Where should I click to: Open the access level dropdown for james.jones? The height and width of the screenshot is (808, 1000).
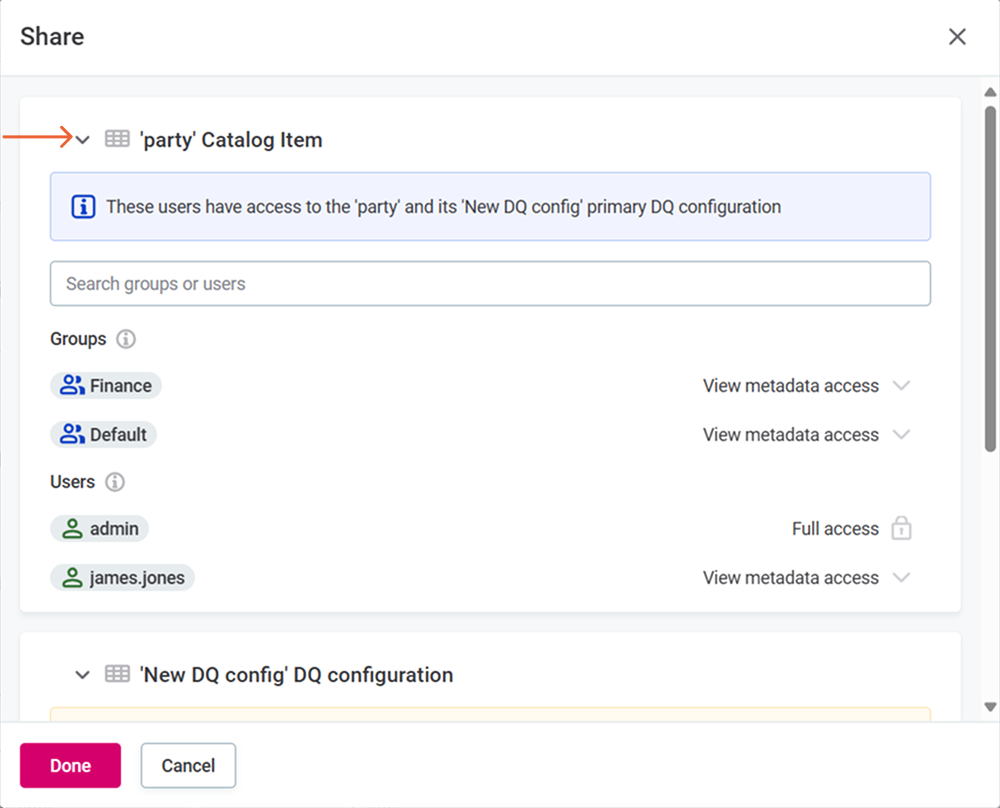tap(901, 577)
